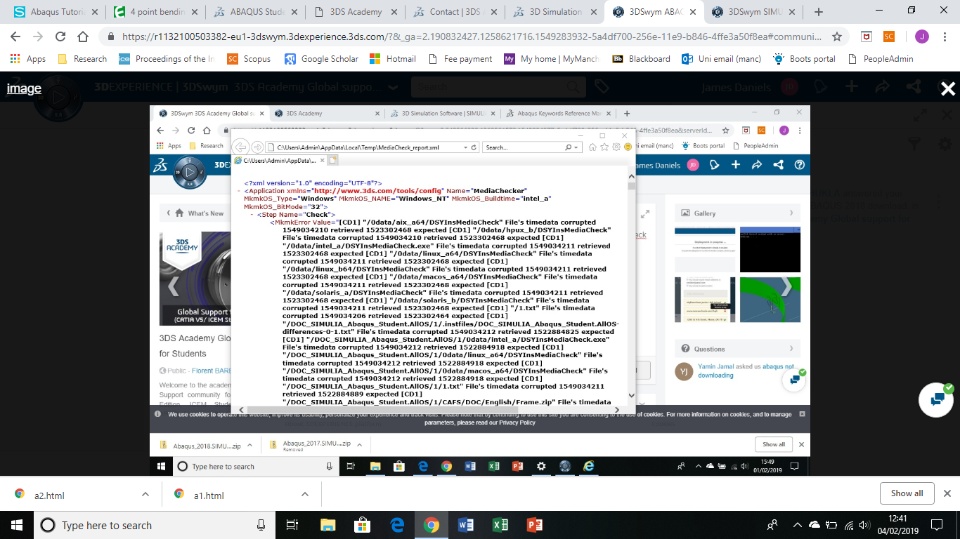Open a new Chrome tab
Screen dimensions: 960x539
[819, 12]
